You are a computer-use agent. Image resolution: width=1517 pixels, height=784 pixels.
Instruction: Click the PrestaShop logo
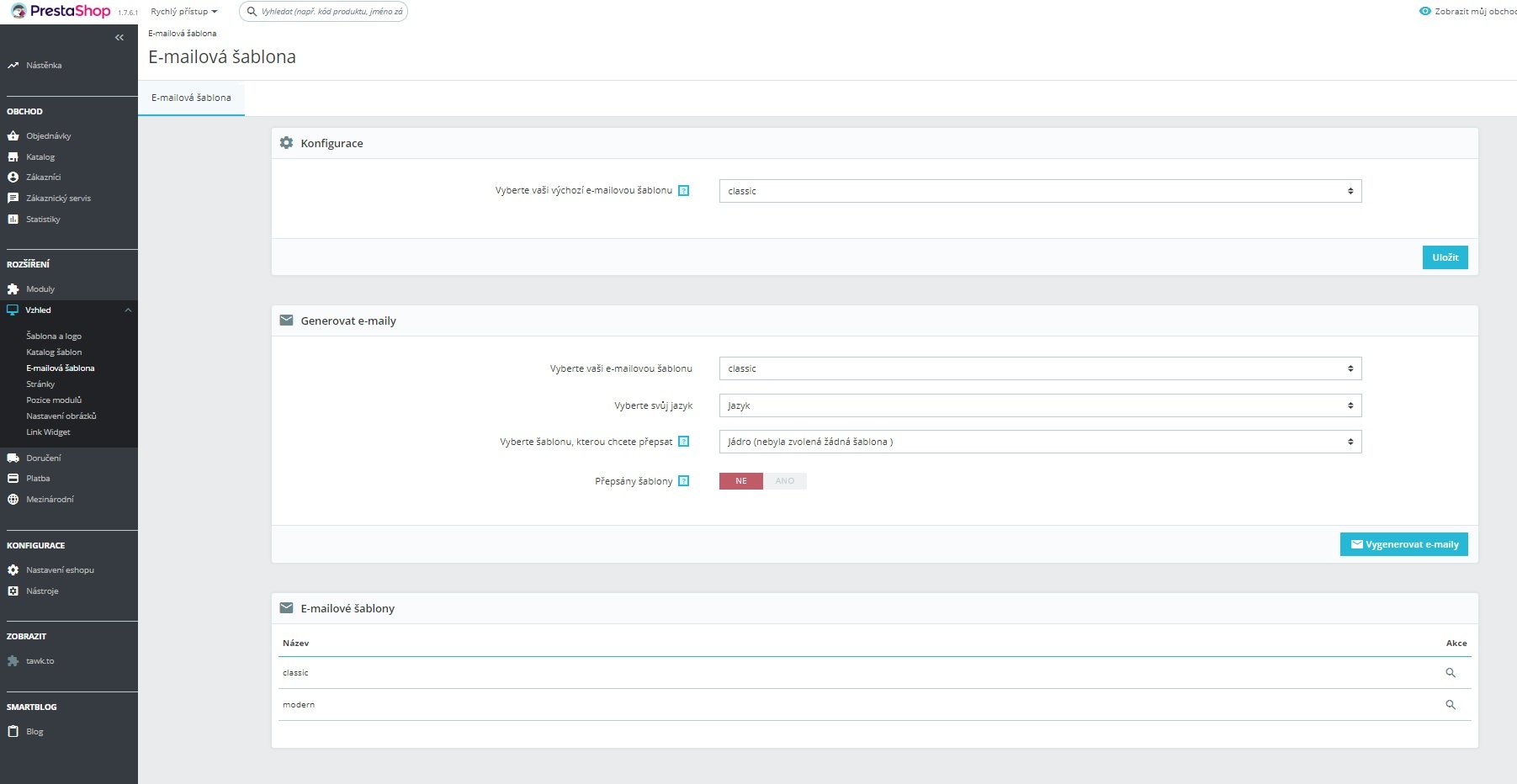[x=61, y=11]
